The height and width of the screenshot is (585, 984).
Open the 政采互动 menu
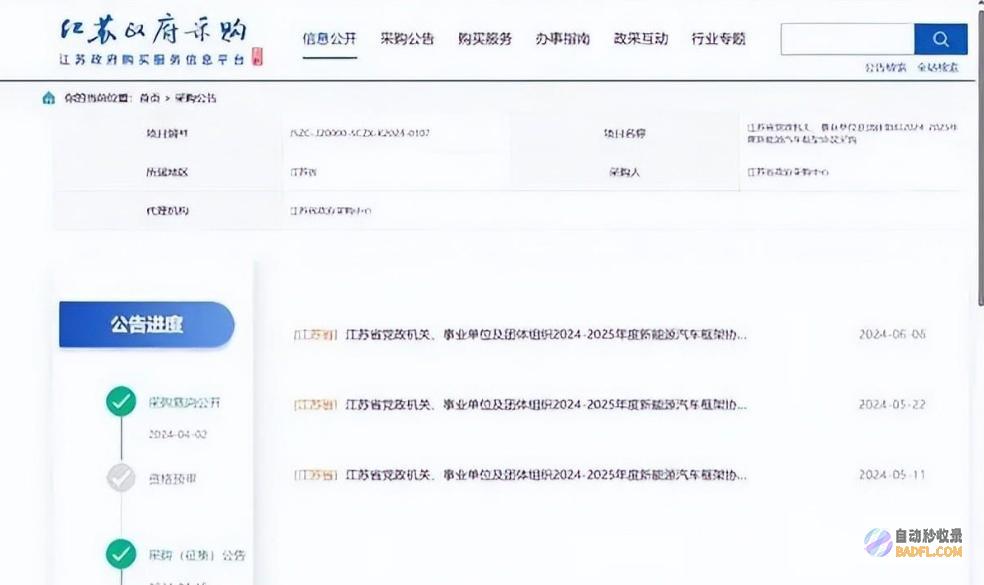(641, 39)
